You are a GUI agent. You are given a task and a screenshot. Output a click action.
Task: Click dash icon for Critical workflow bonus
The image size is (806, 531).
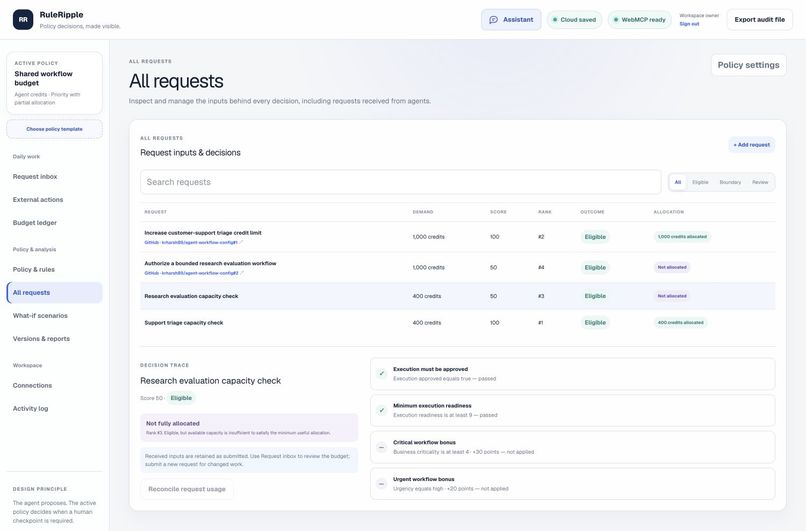pyautogui.click(x=381, y=447)
